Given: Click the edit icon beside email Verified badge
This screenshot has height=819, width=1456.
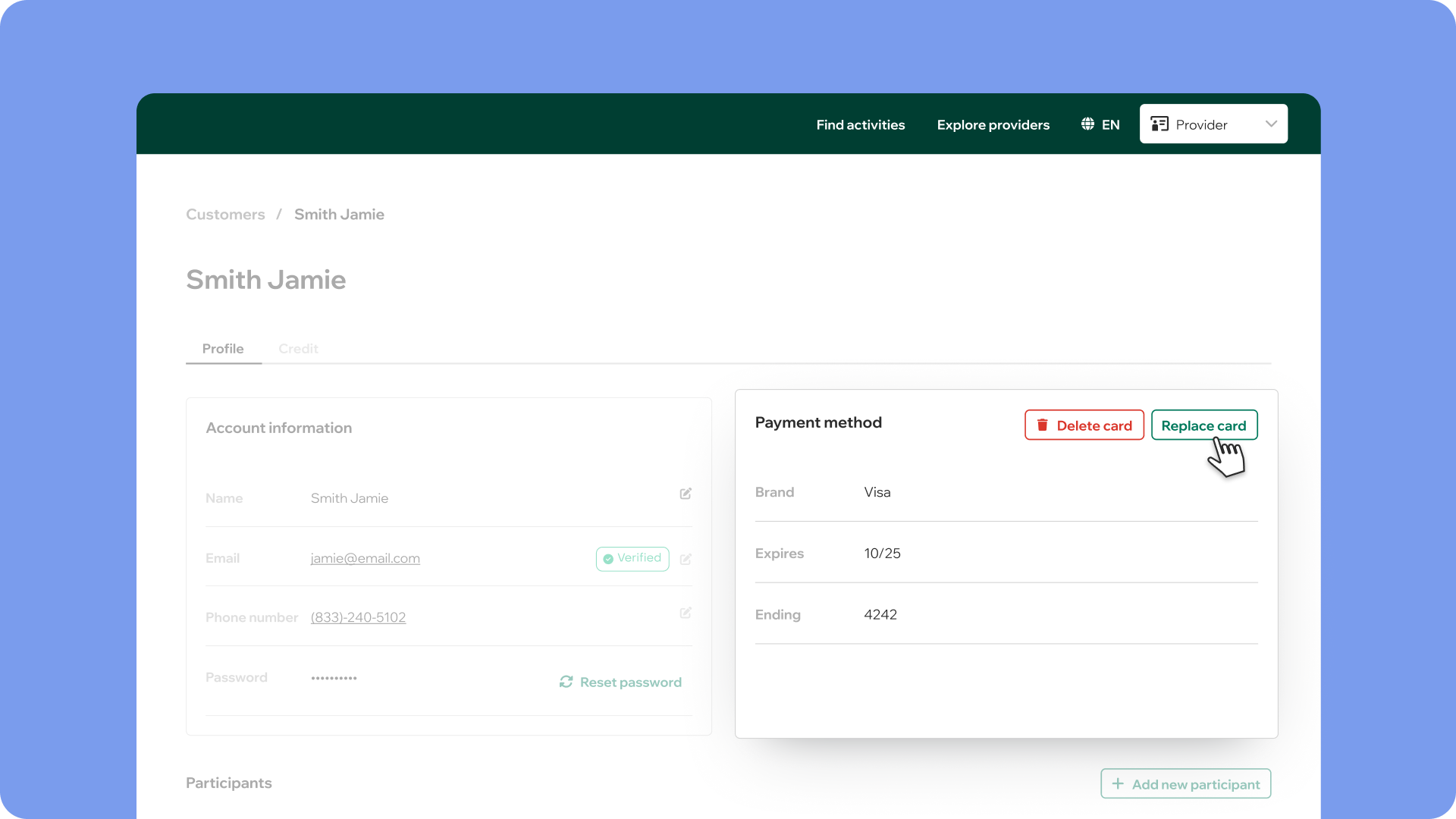Looking at the screenshot, I should (x=686, y=559).
